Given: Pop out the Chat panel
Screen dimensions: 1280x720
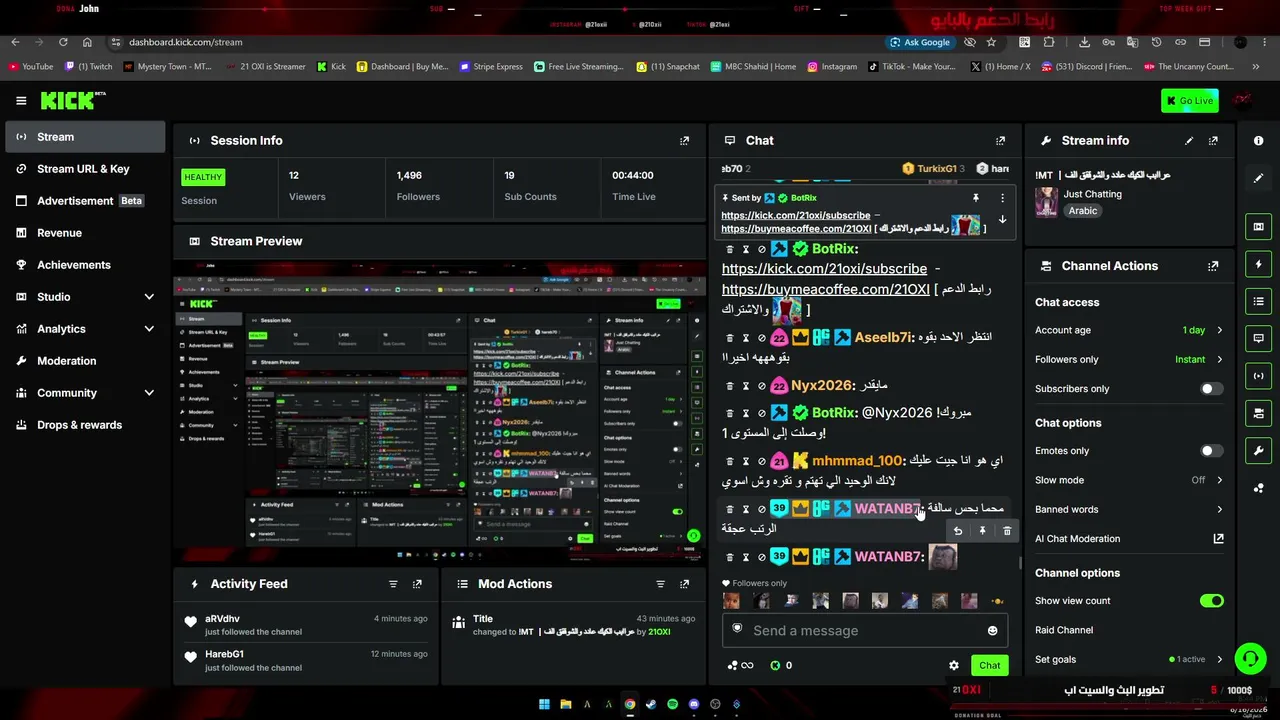Looking at the screenshot, I should click(1000, 141).
